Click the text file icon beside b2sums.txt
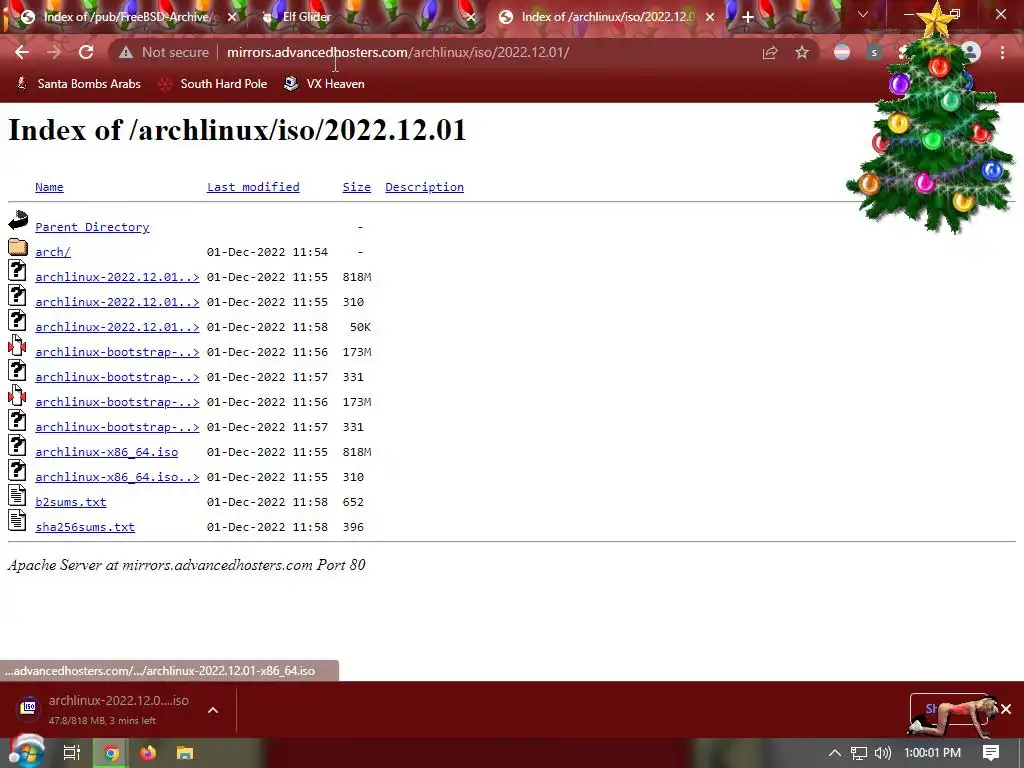 (x=18, y=495)
